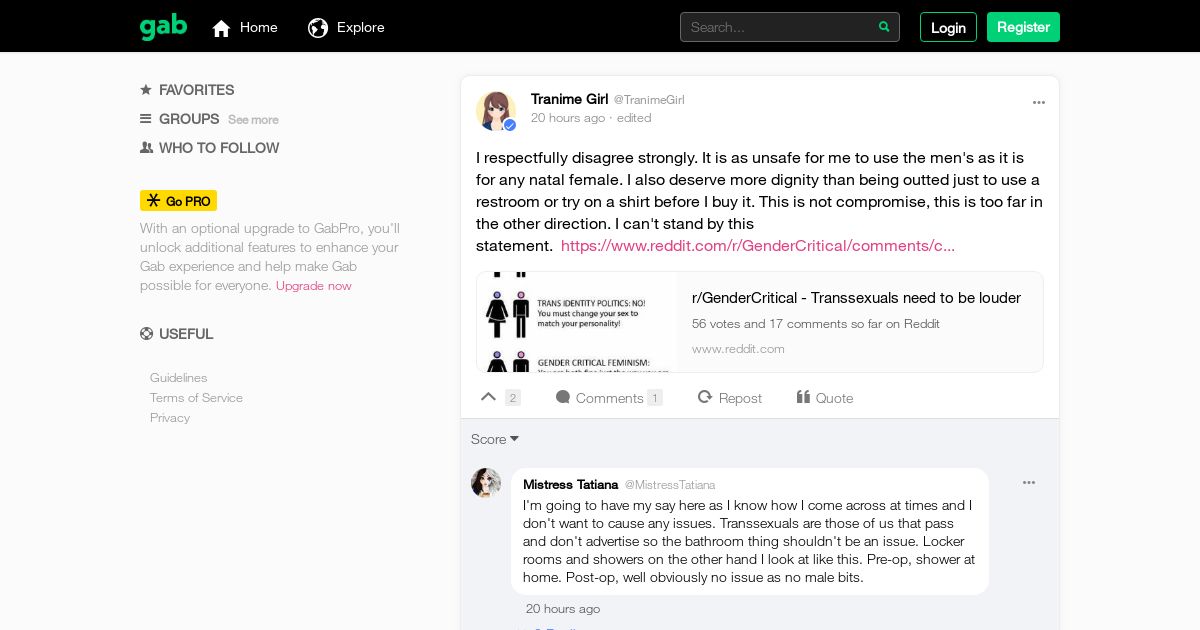This screenshot has width=1200, height=630.
Task: Open the Terms of Service link
Action: [x=196, y=398]
